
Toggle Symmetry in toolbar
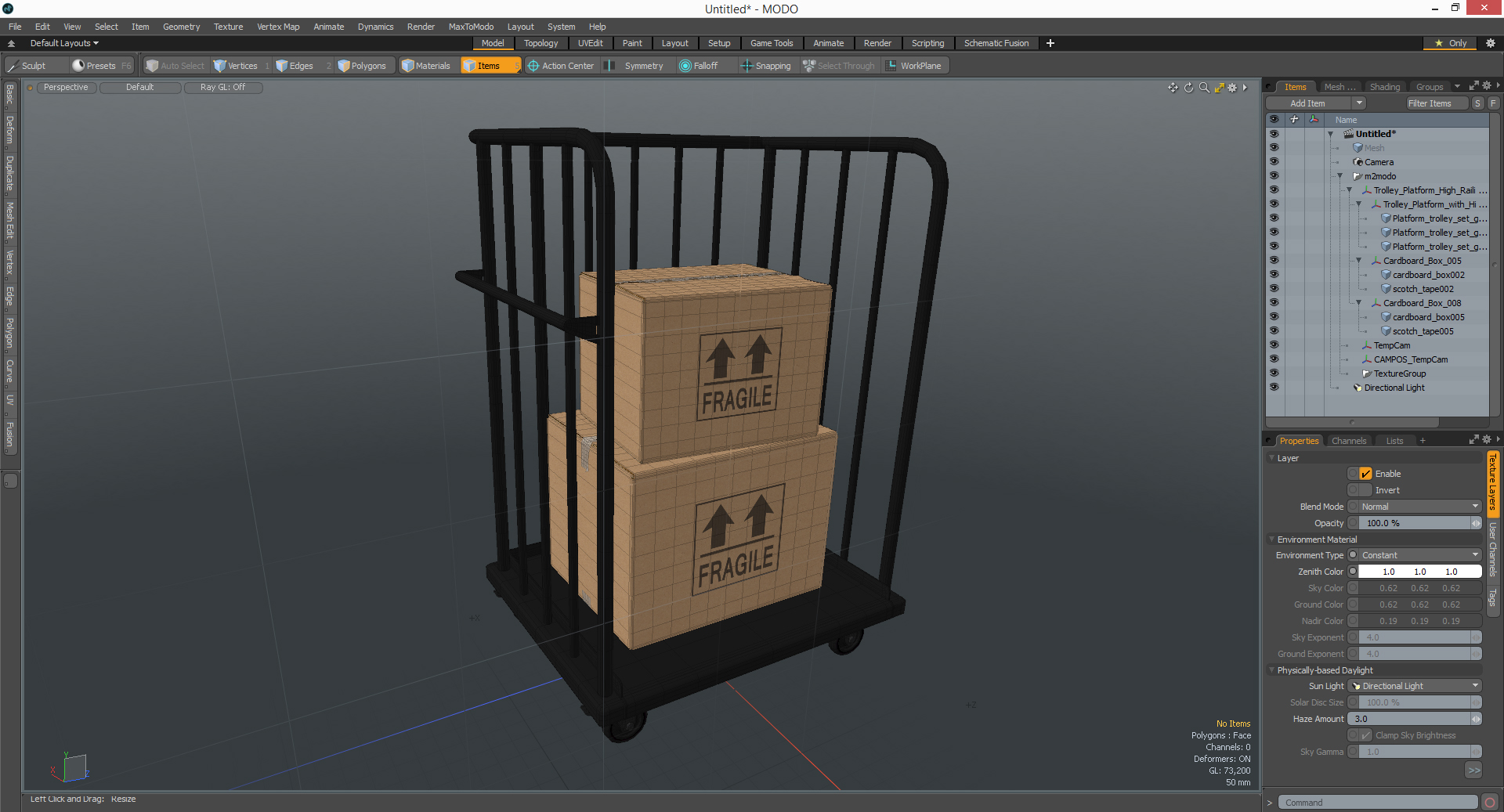tap(636, 66)
